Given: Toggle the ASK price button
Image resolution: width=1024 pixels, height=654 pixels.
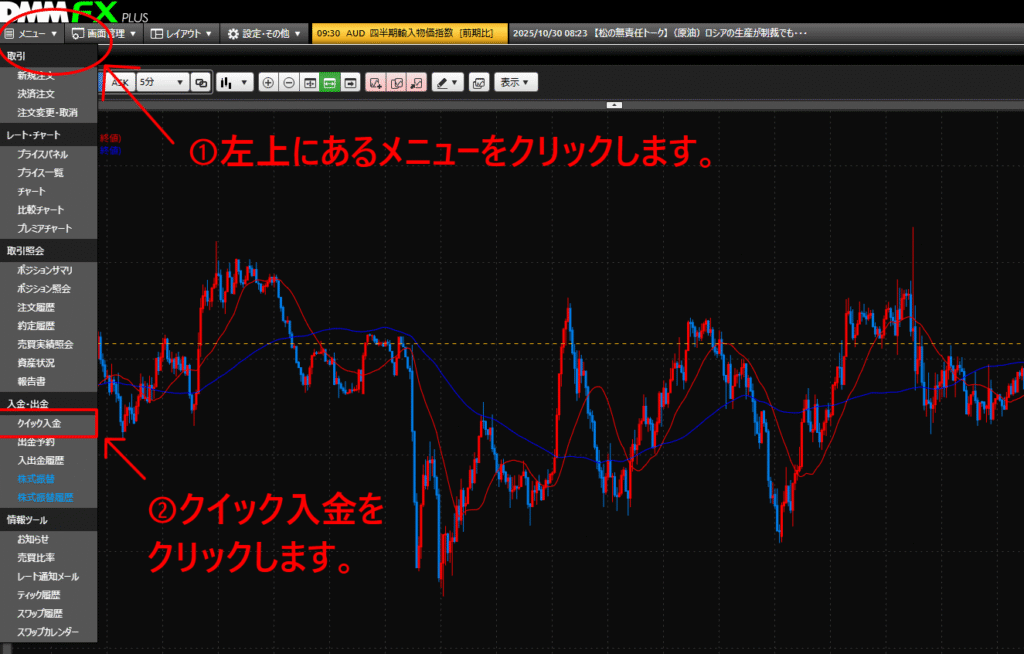Looking at the screenshot, I should pyautogui.click(x=120, y=82).
